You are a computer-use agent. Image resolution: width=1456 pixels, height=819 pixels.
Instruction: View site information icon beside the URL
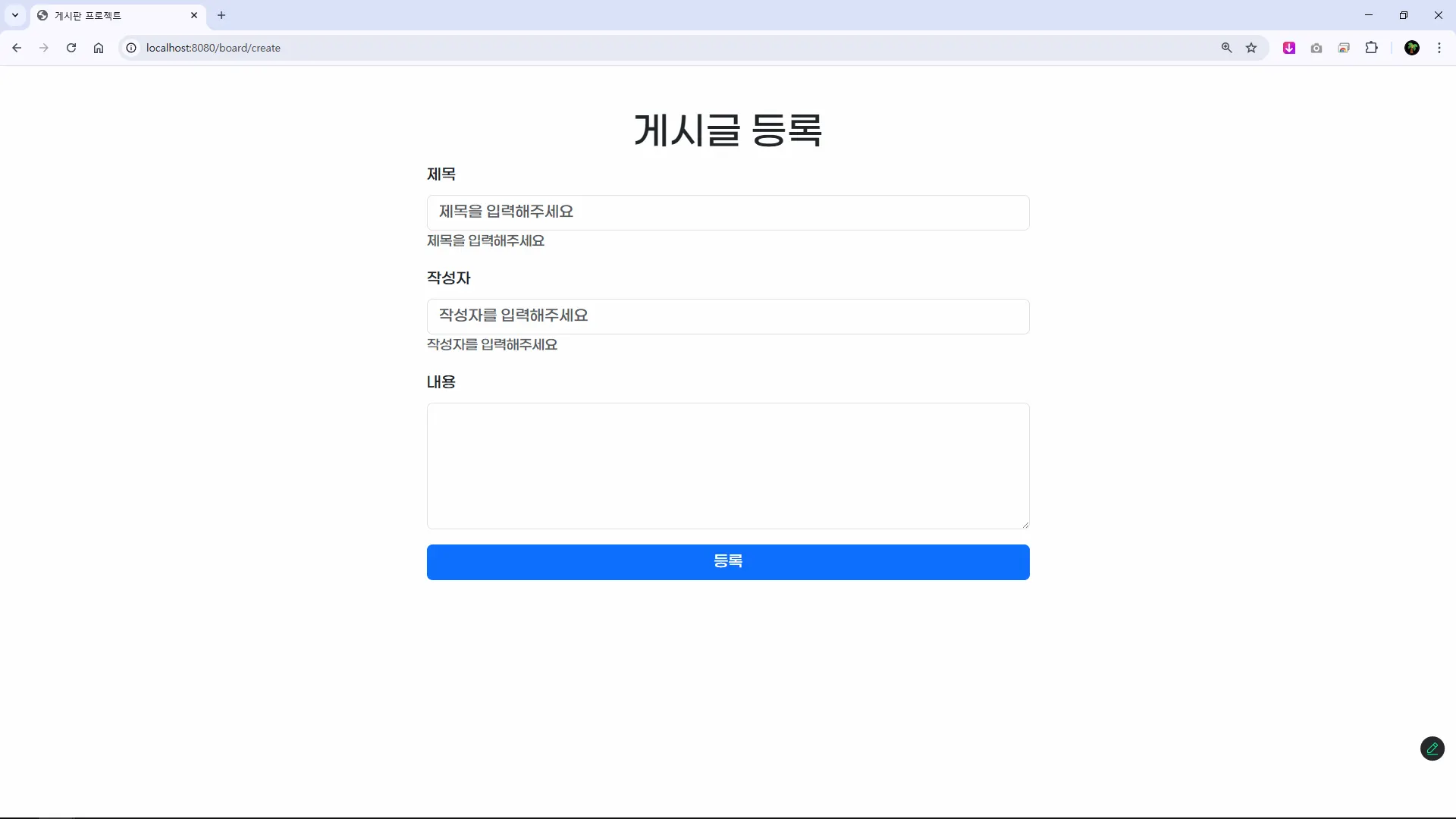click(131, 48)
